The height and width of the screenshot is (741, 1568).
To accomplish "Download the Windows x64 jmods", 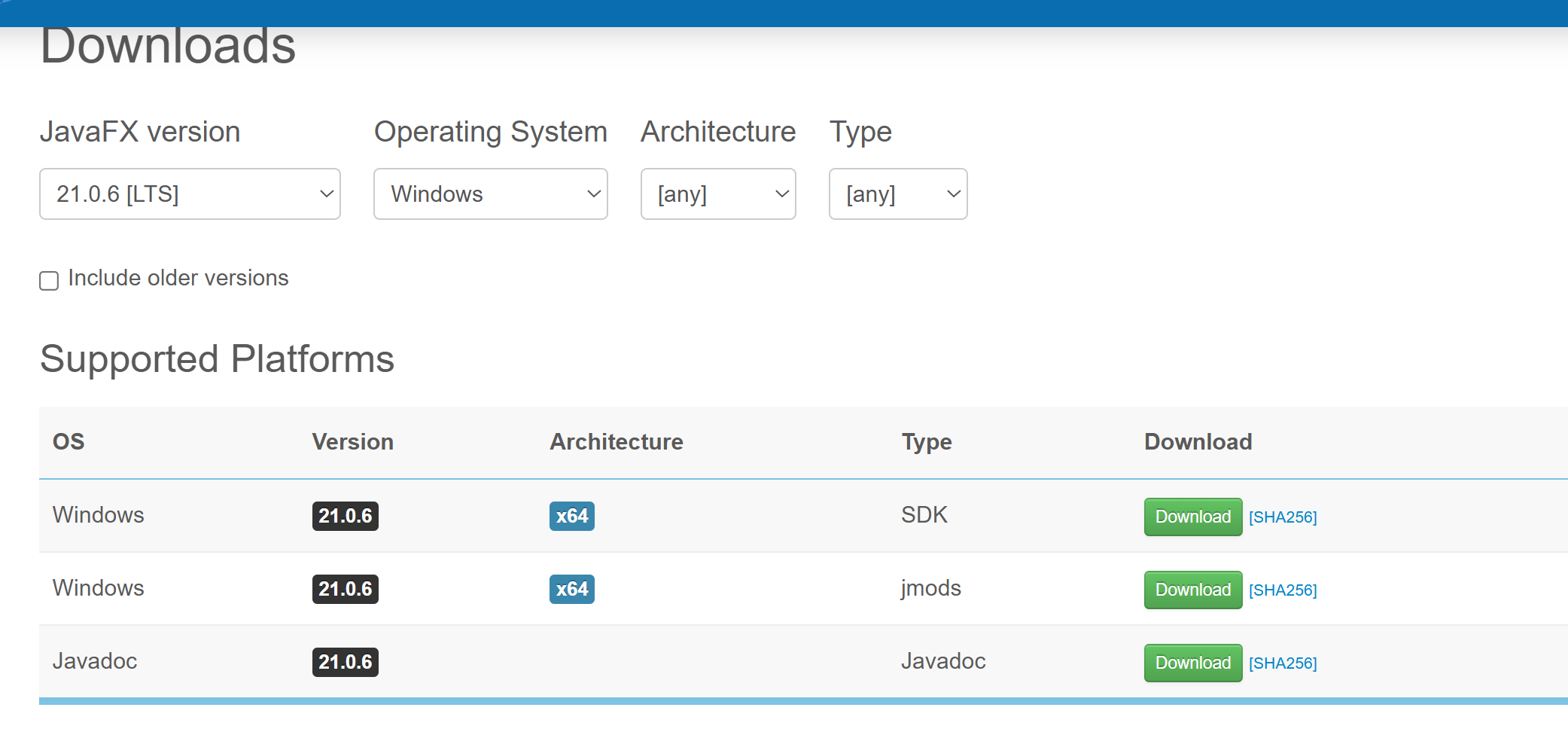I will pos(1192,590).
